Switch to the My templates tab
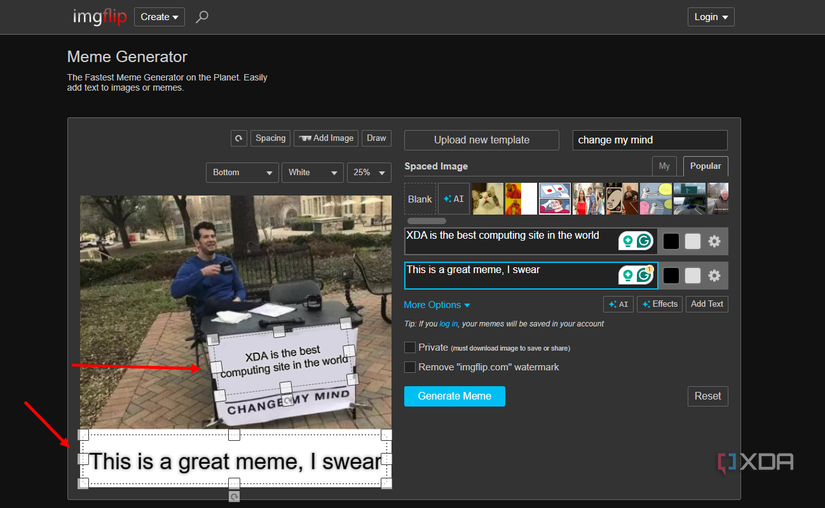The width and height of the screenshot is (825, 508). (665, 166)
